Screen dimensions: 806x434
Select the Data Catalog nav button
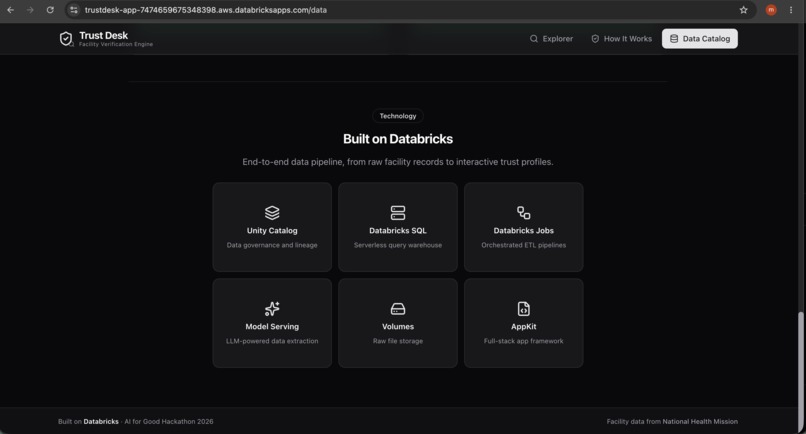pyautogui.click(x=700, y=39)
